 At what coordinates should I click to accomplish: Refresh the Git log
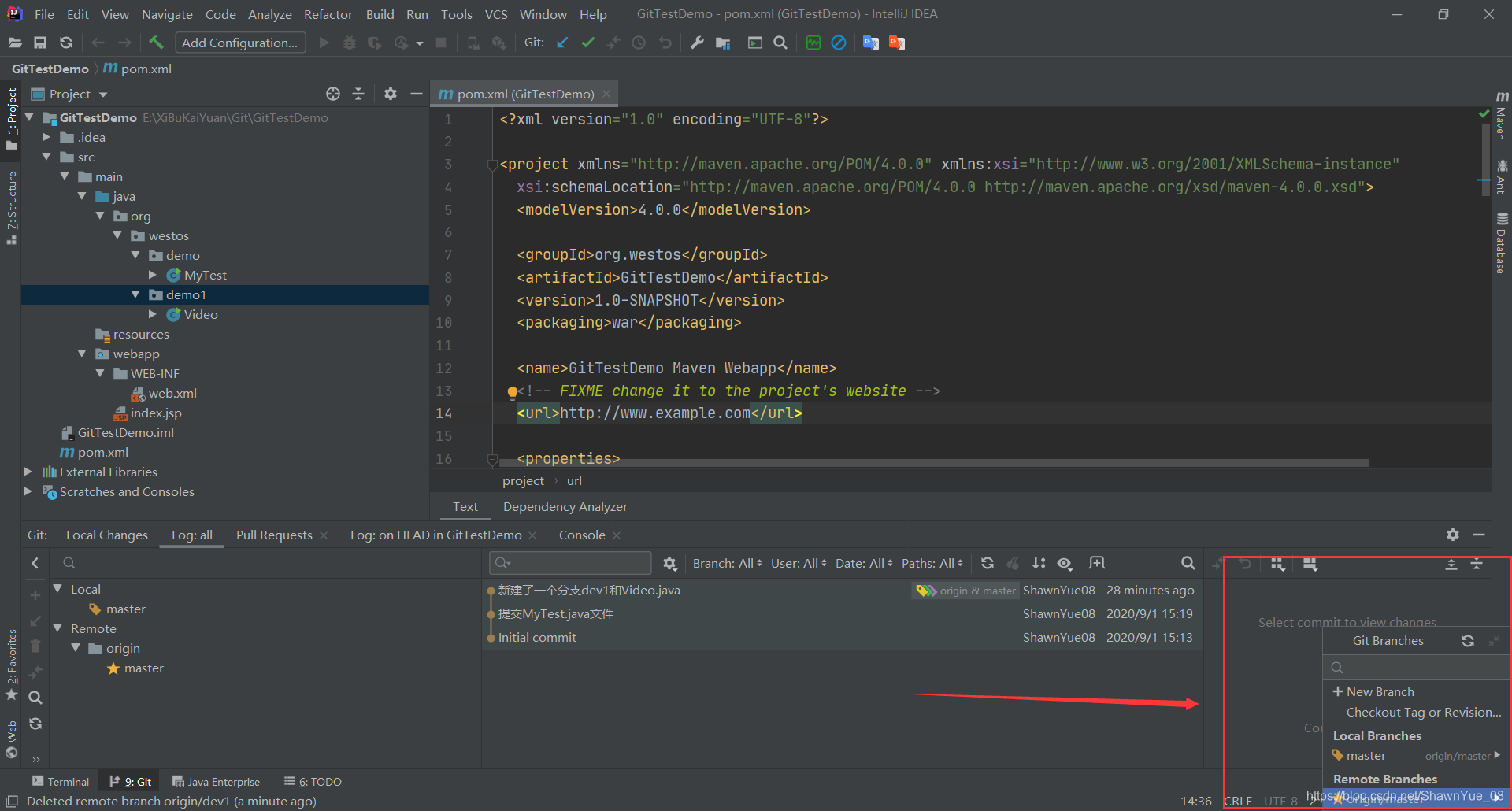point(988,563)
